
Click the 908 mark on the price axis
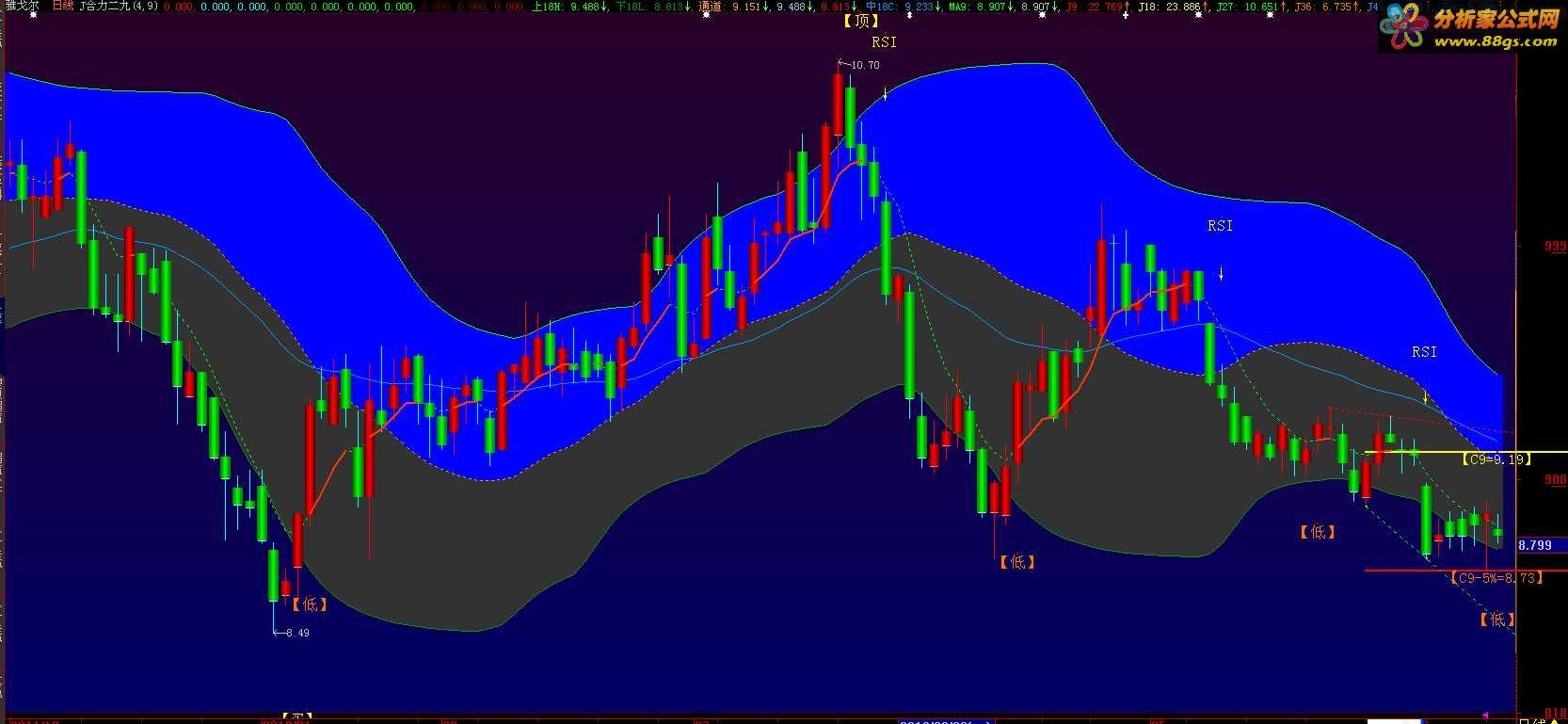[x=1555, y=479]
